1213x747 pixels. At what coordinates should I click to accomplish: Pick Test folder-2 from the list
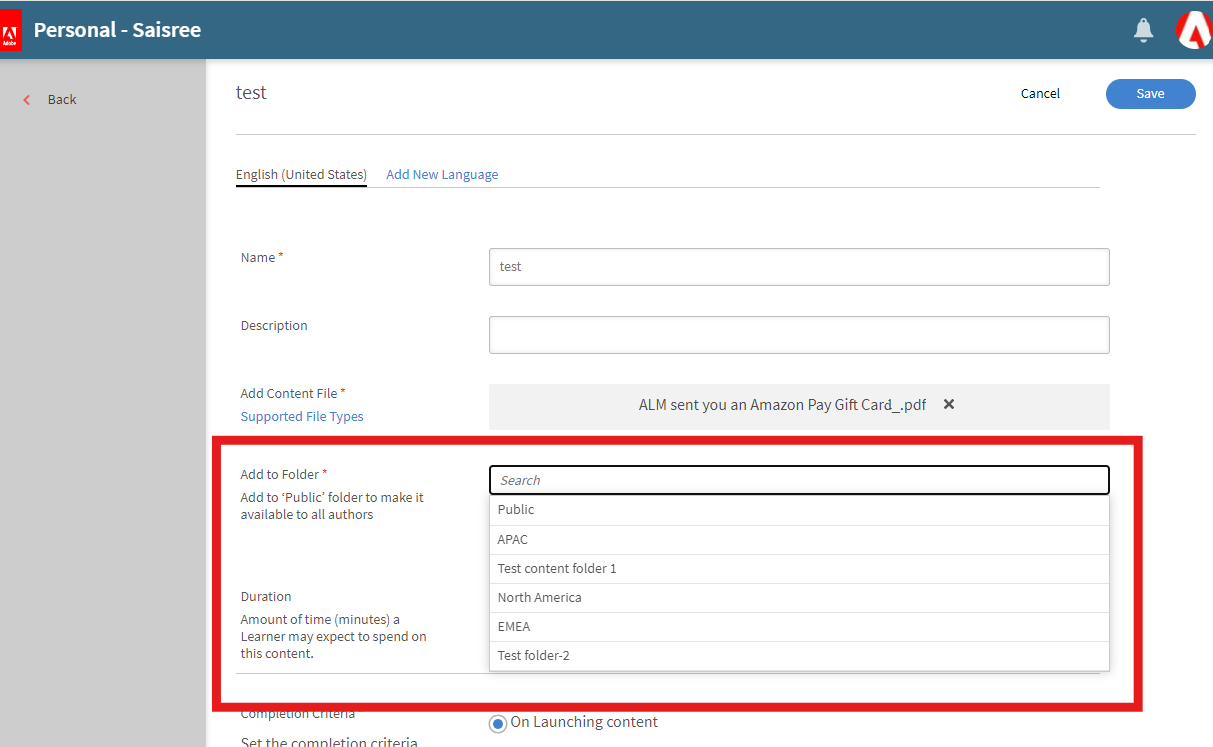point(534,656)
